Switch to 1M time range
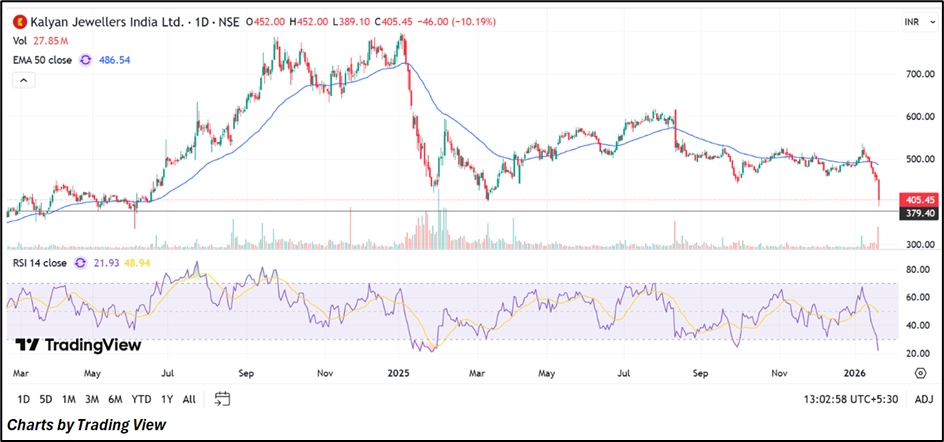 69,399
